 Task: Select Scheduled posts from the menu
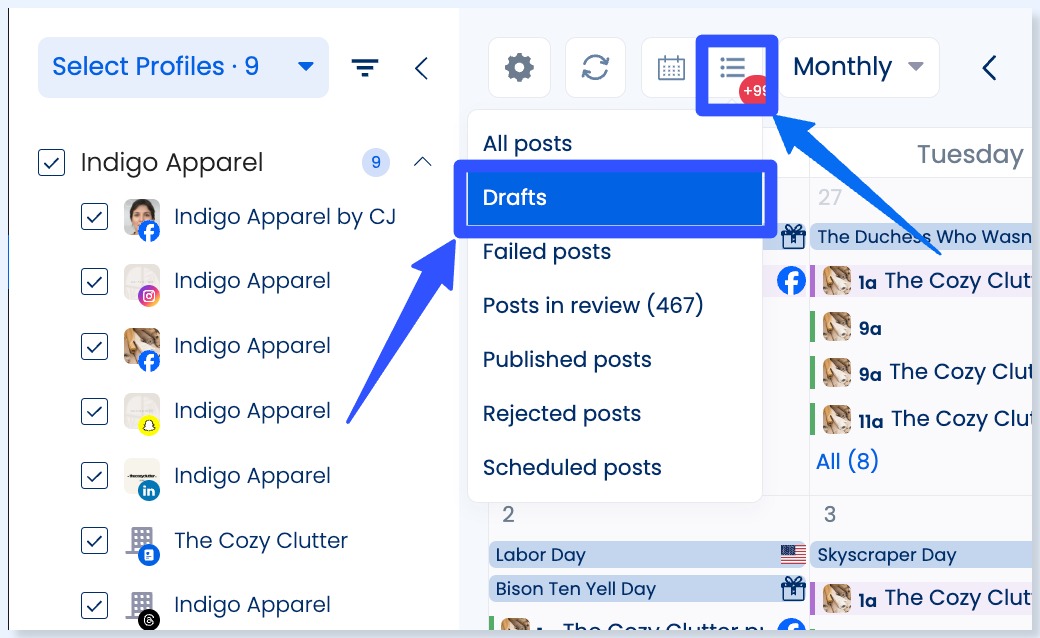tap(572, 467)
